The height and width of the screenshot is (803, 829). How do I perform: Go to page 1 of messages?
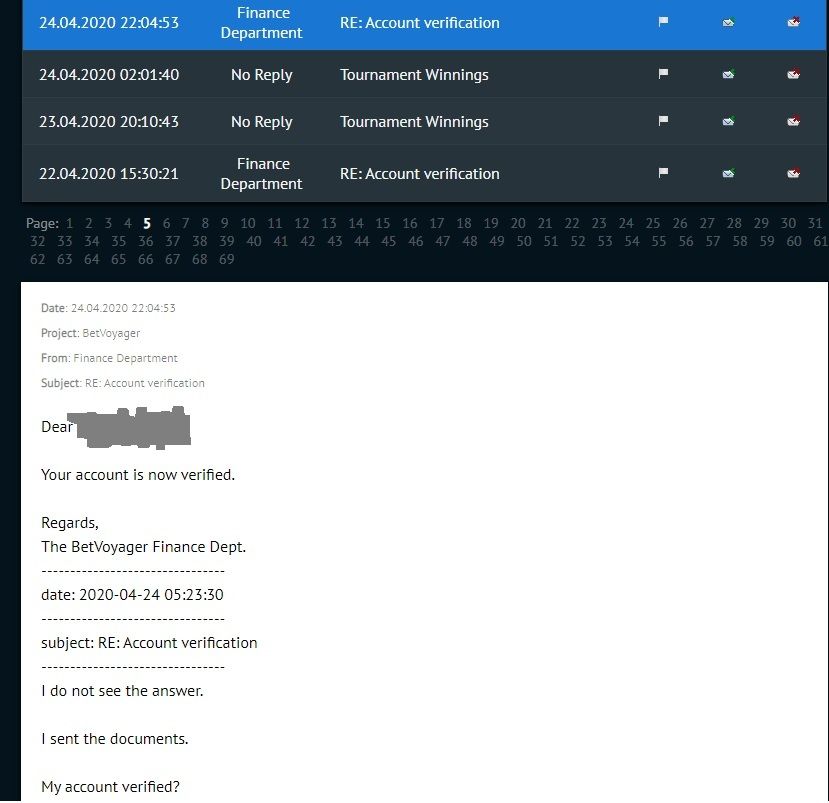(69, 223)
